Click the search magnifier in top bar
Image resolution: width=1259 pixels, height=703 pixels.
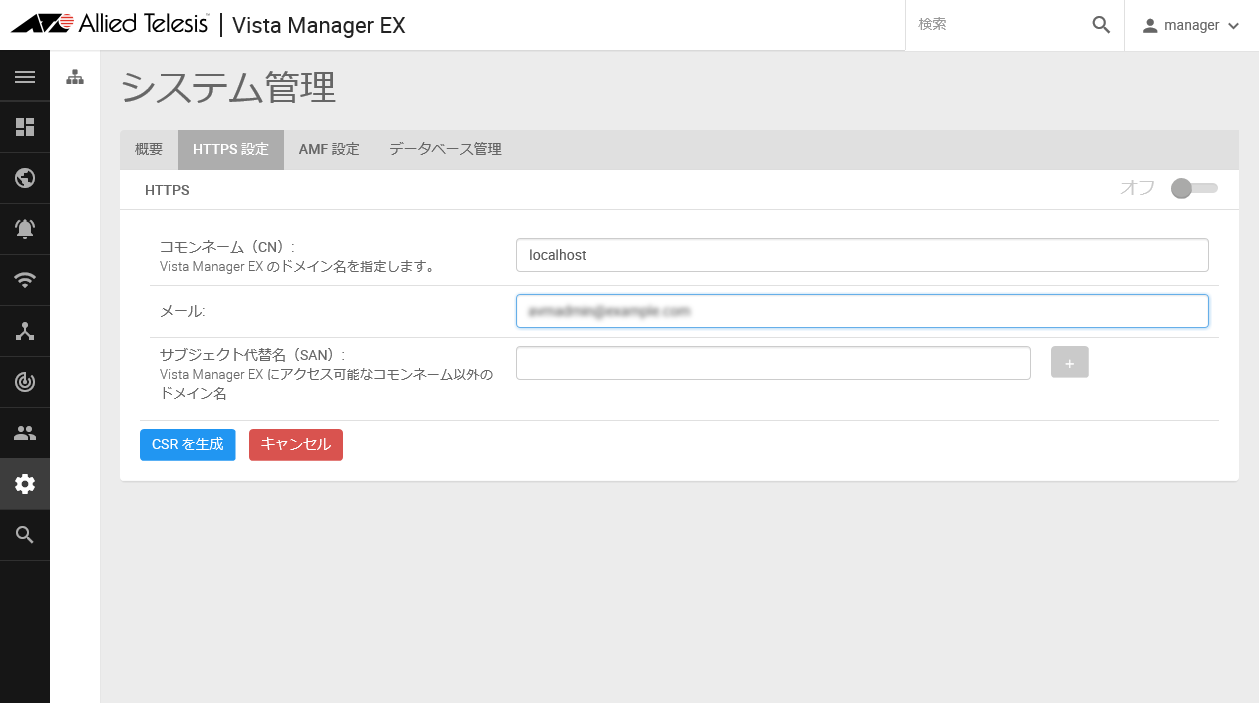click(x=1101, y=25)
